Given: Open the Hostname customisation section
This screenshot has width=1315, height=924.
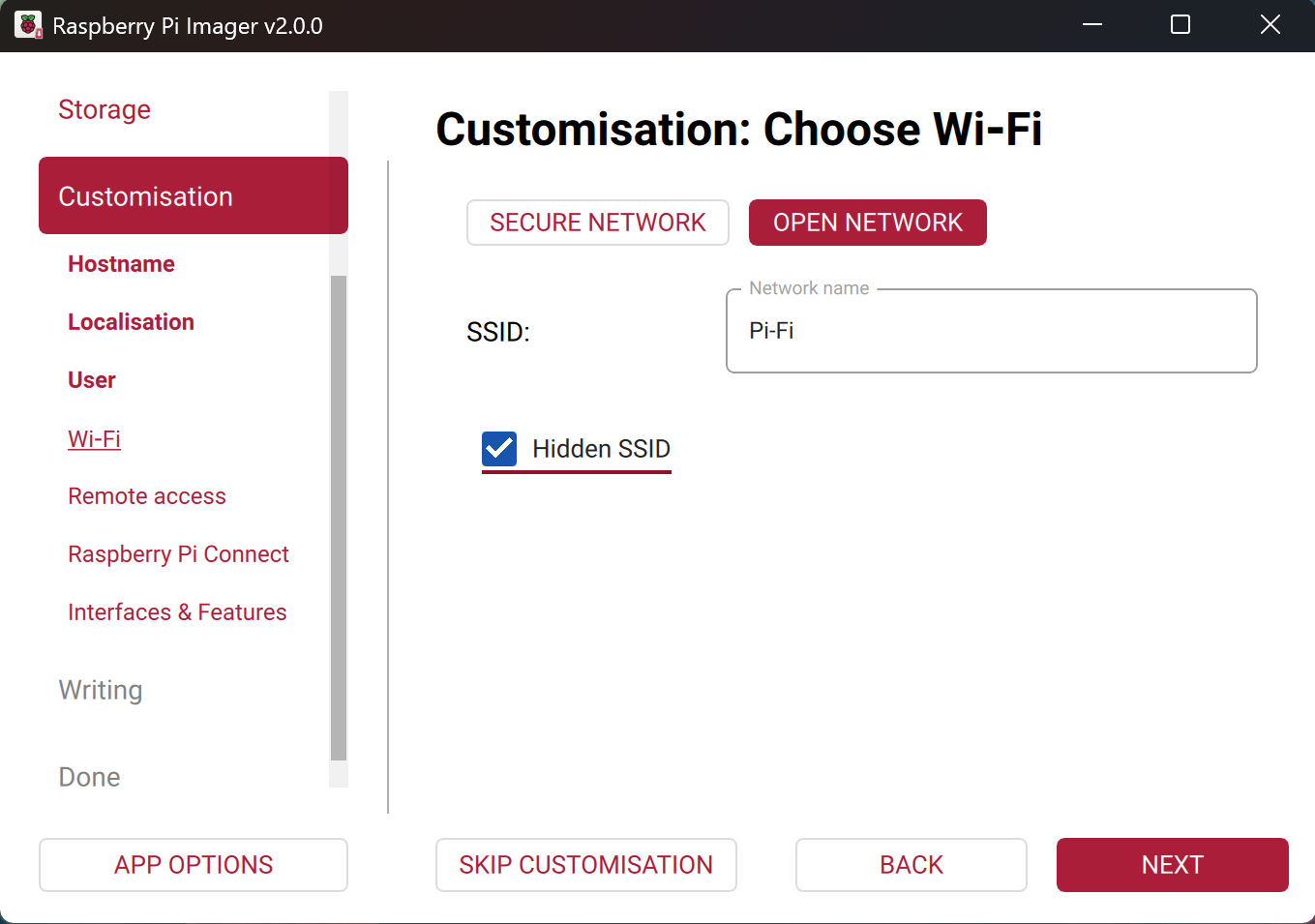Looking at the screenshot, I should [121, 264].
